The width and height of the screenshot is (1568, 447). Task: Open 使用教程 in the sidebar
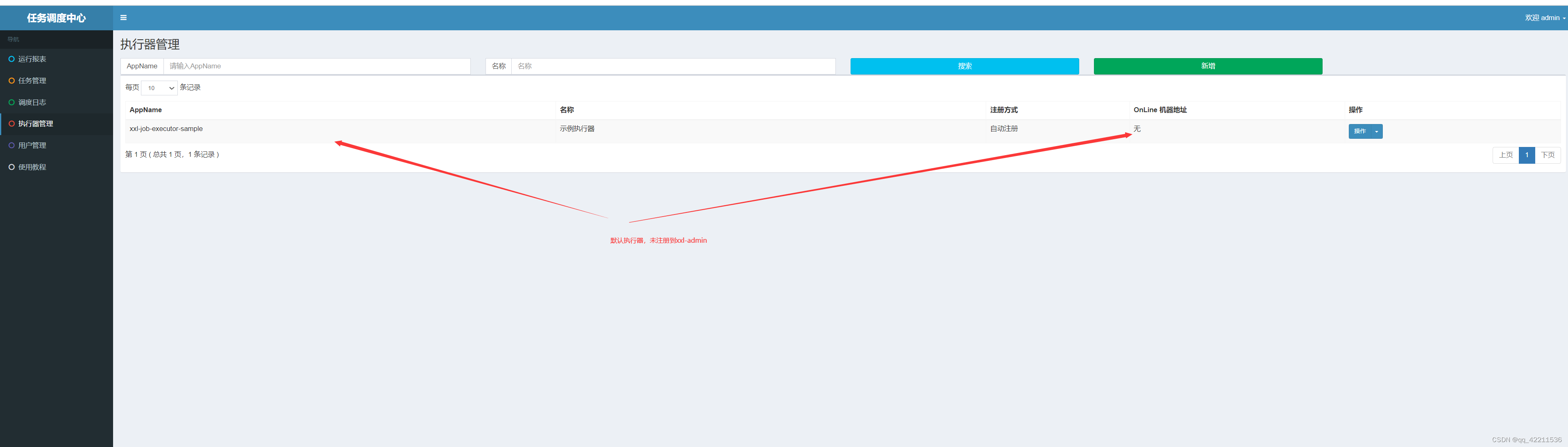click(57, 167)
